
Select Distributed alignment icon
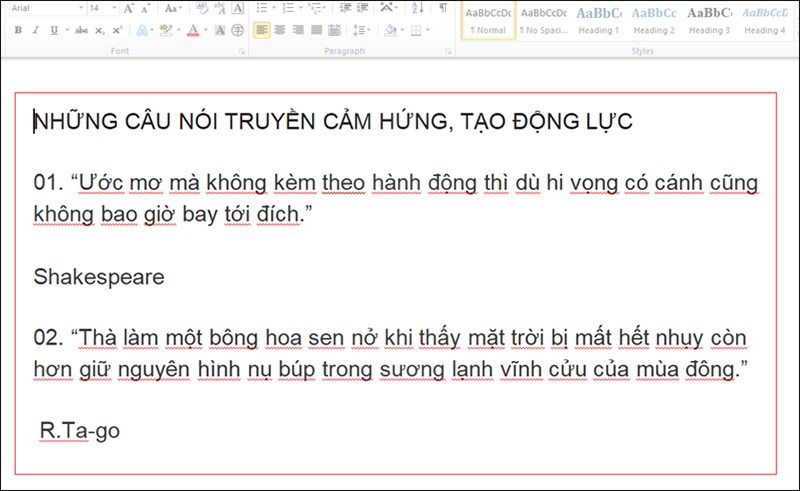pyautogui.click(x=334, y=30)
